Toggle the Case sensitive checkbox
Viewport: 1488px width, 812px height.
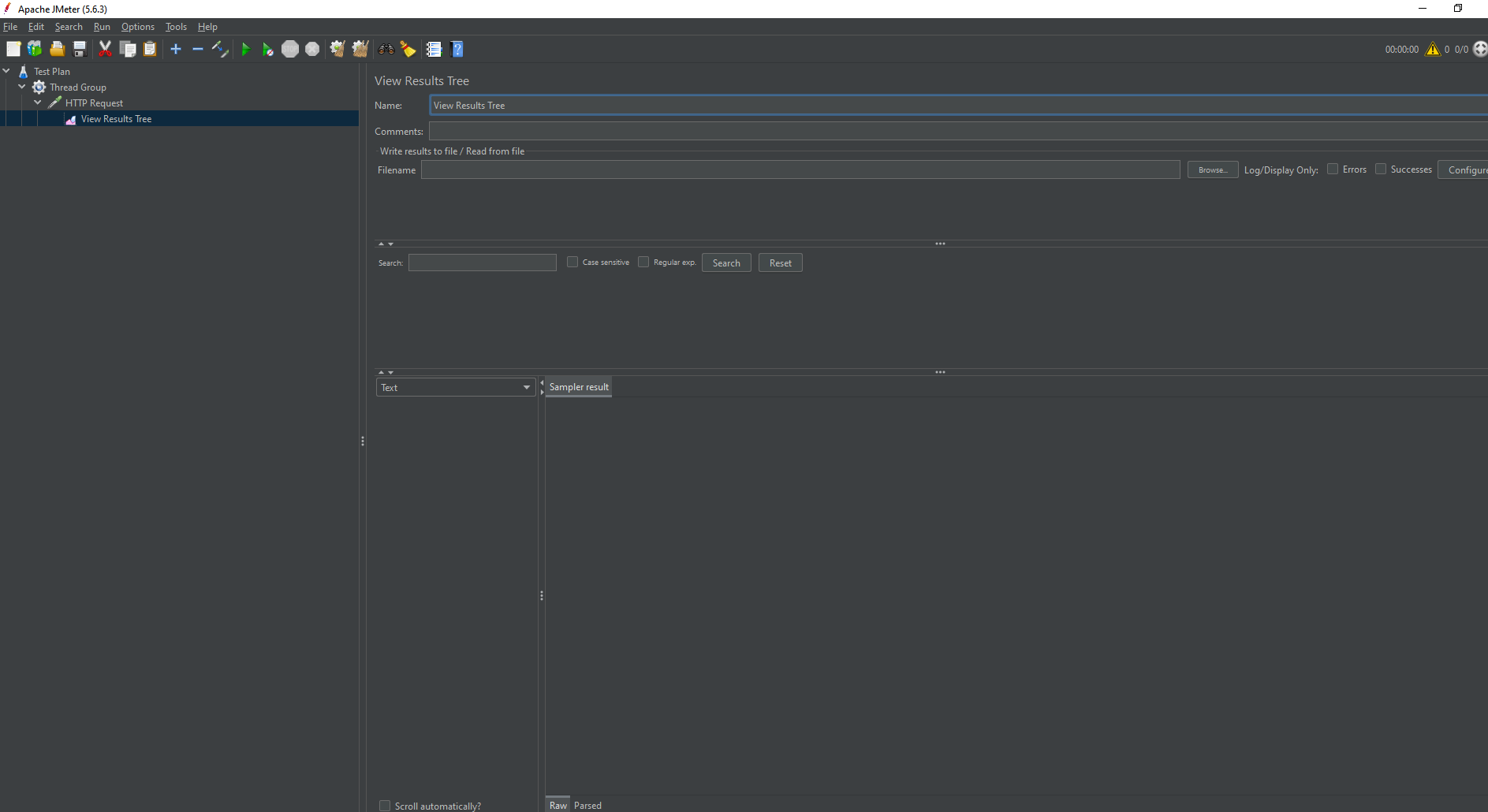coord(572,263)
